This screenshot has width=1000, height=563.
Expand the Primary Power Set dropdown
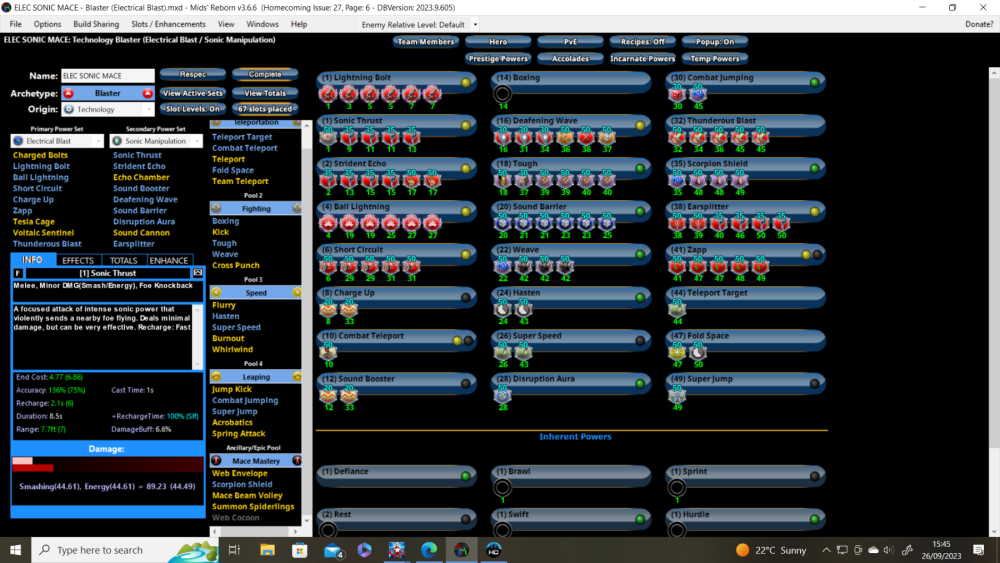(x=57, y=141)
